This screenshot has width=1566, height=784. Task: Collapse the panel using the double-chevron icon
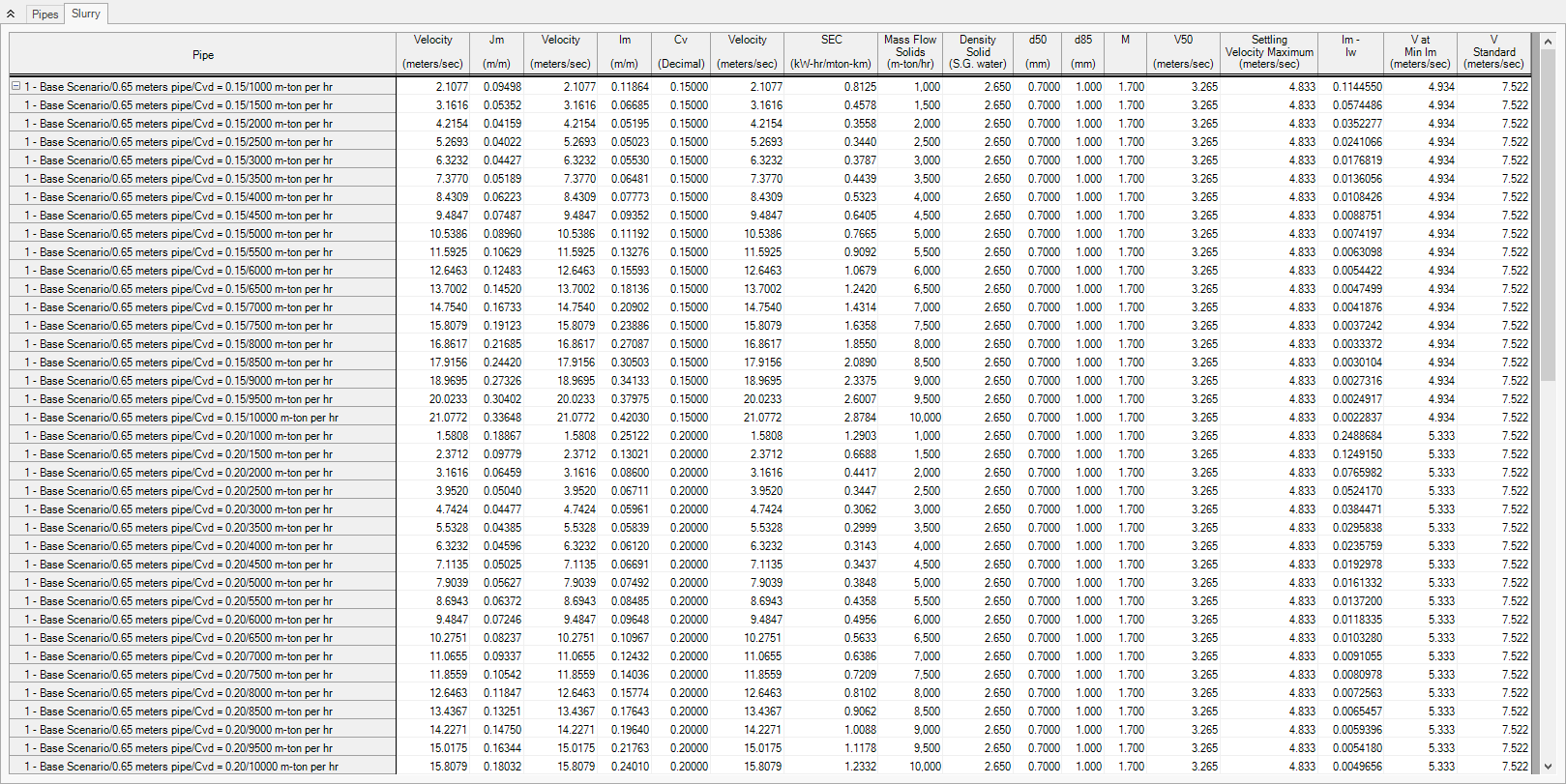click(11, 15)
